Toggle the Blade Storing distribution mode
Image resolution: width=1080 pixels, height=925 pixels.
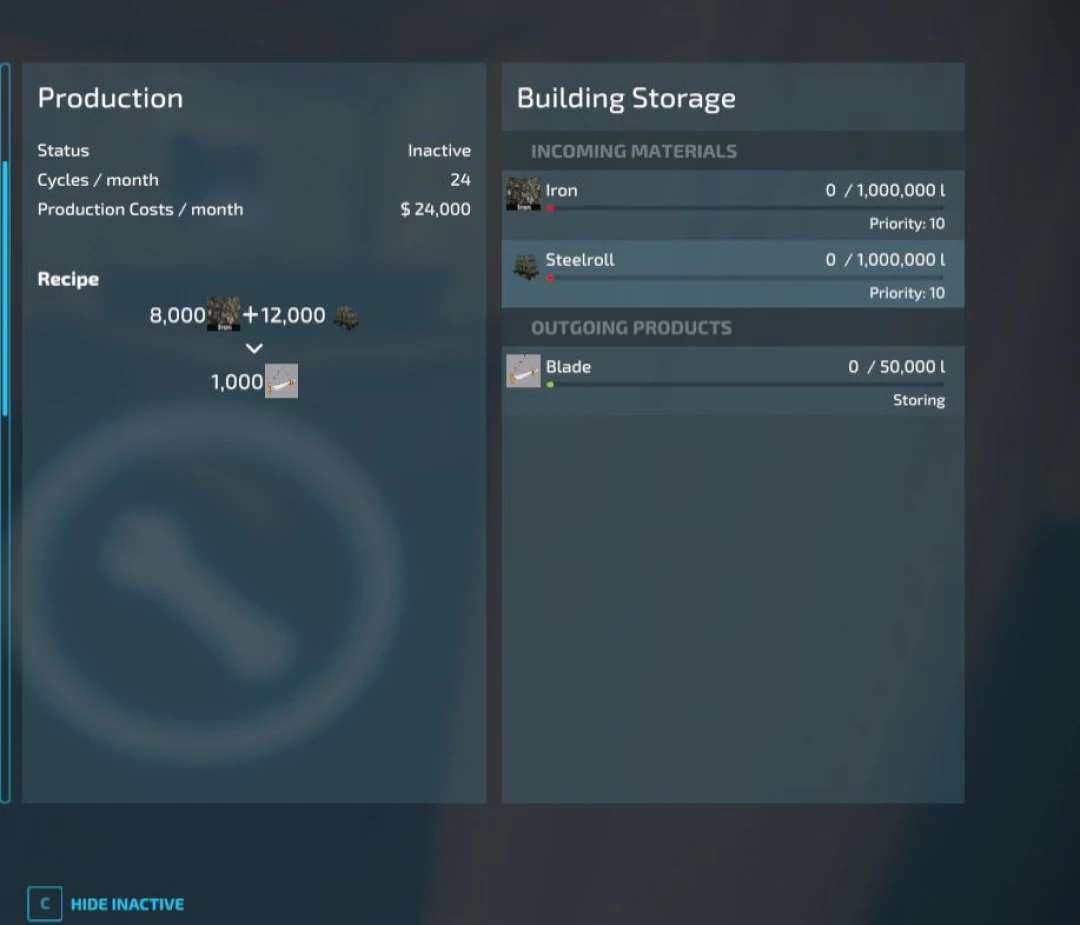pyautogui.click(x=918, y=400)
